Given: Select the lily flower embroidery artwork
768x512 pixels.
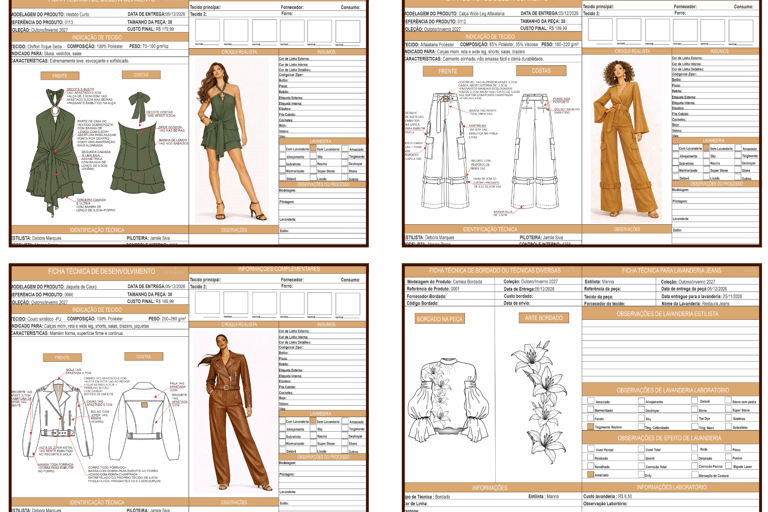Looking at the screenshot, I should point(541,402).
